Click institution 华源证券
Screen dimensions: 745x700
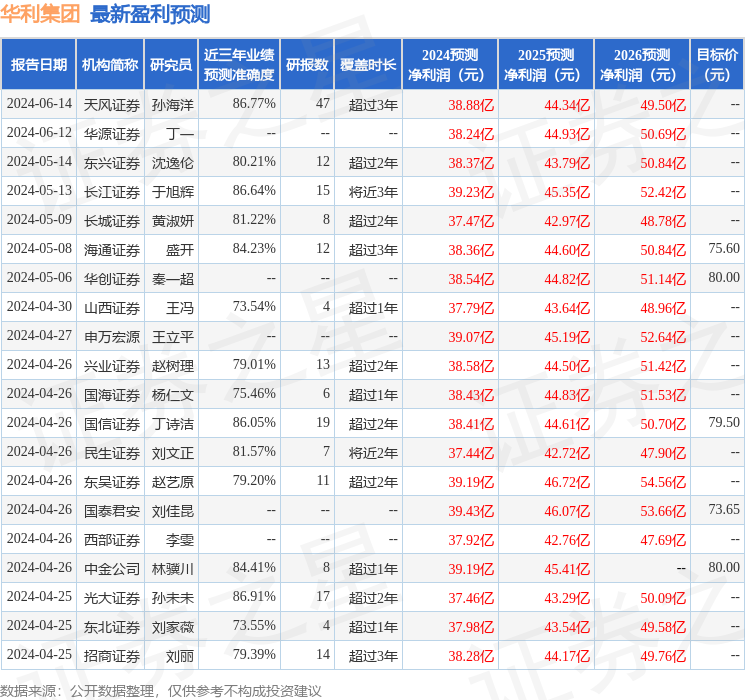pyautogui.click(x=112, y=134)
